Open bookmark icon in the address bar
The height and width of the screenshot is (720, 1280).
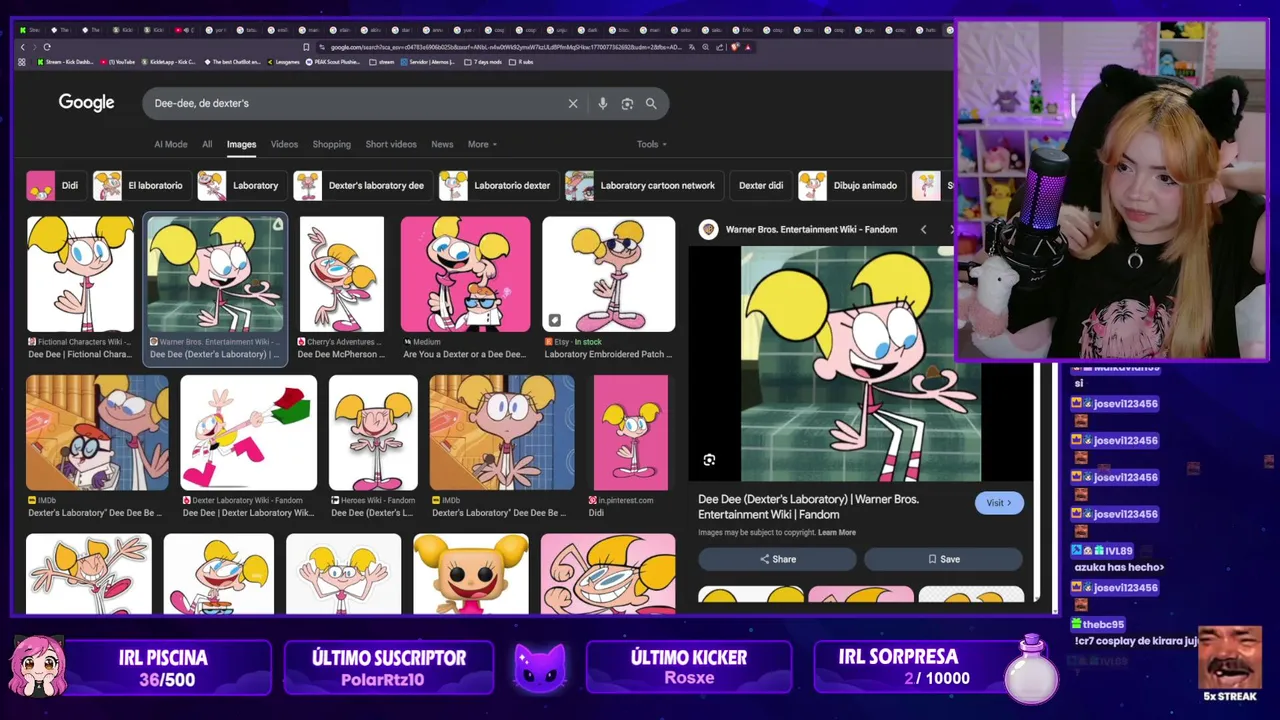click(x=306, y=47)
